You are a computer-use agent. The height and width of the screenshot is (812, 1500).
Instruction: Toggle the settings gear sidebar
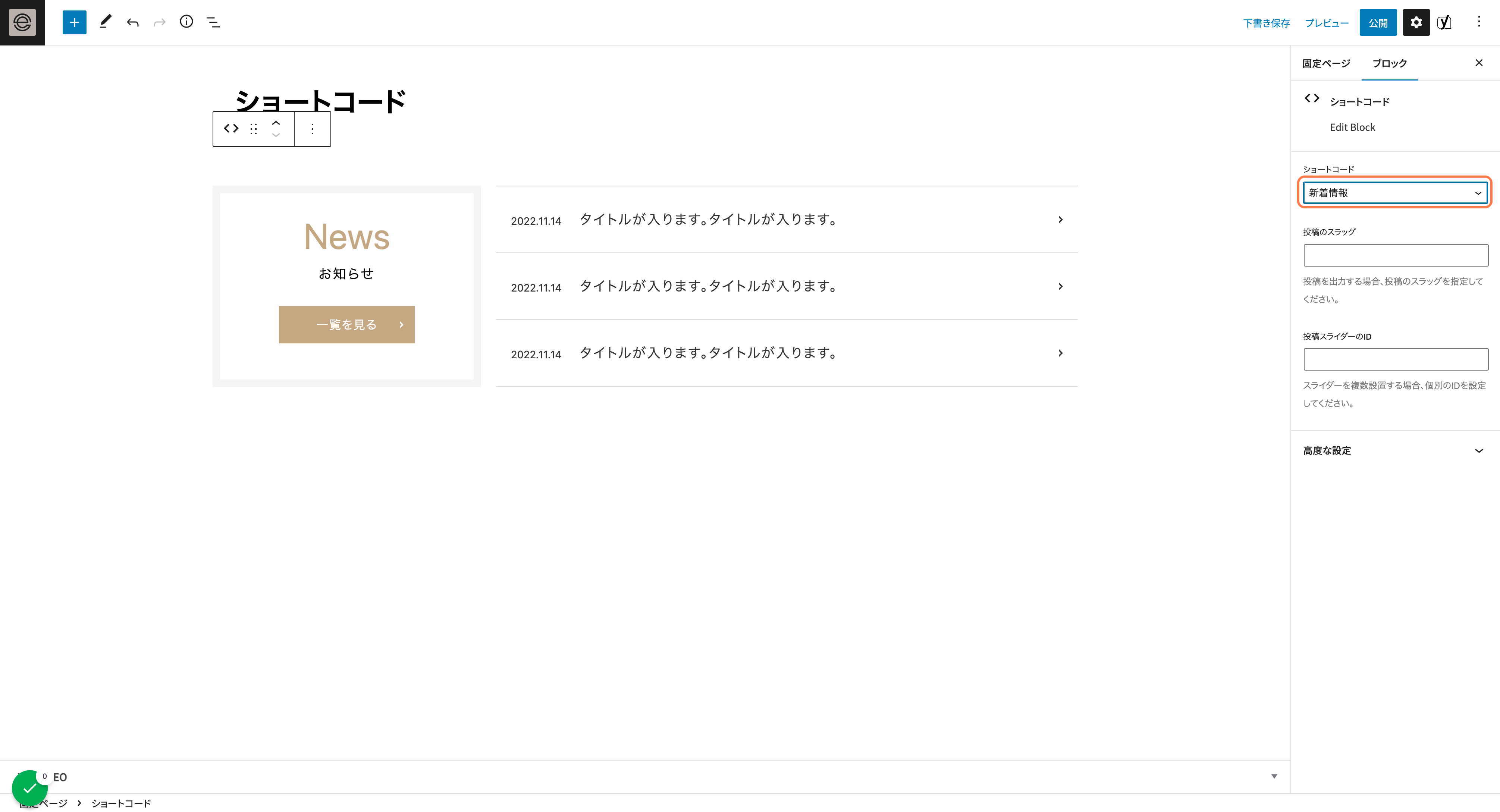pyautogui.click(x=1416, y=23)
